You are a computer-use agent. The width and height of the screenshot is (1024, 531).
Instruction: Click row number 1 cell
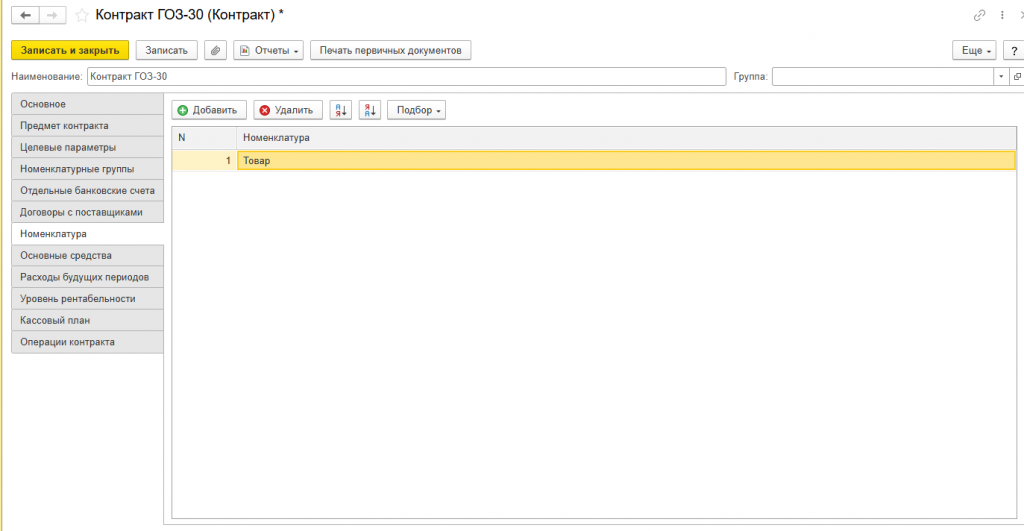tap(204, 160)
